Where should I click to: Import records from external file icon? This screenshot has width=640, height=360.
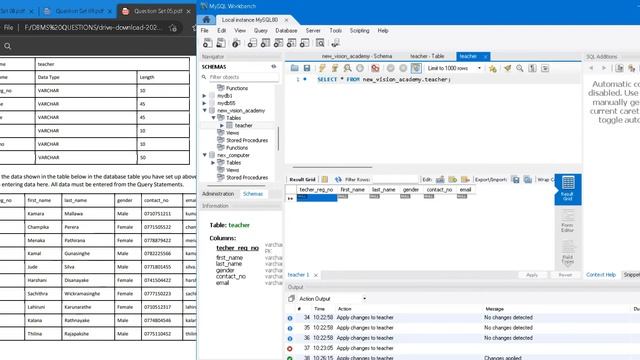click(528, 180)
